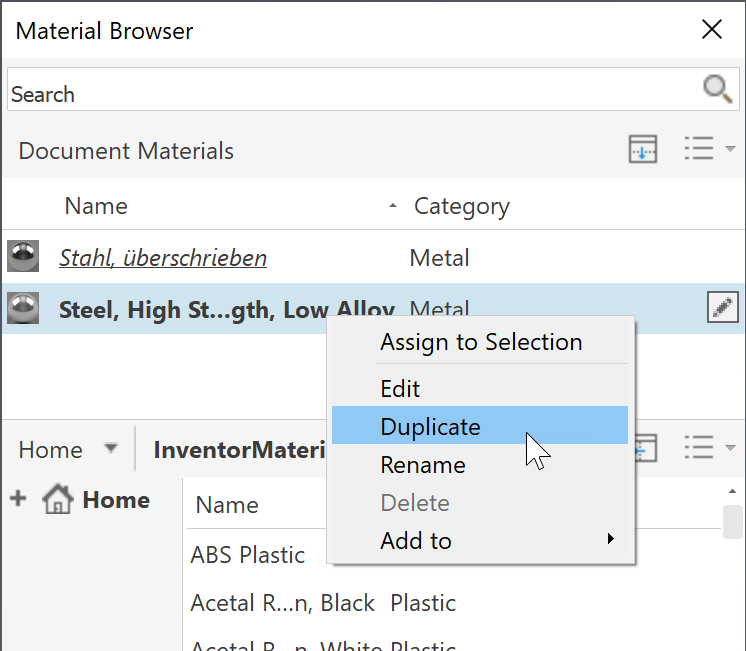The height and width of the screenshot is (651, 746).
Task: Click the pencil edit icon on the Steel row
Action: (x=722, y=307)
